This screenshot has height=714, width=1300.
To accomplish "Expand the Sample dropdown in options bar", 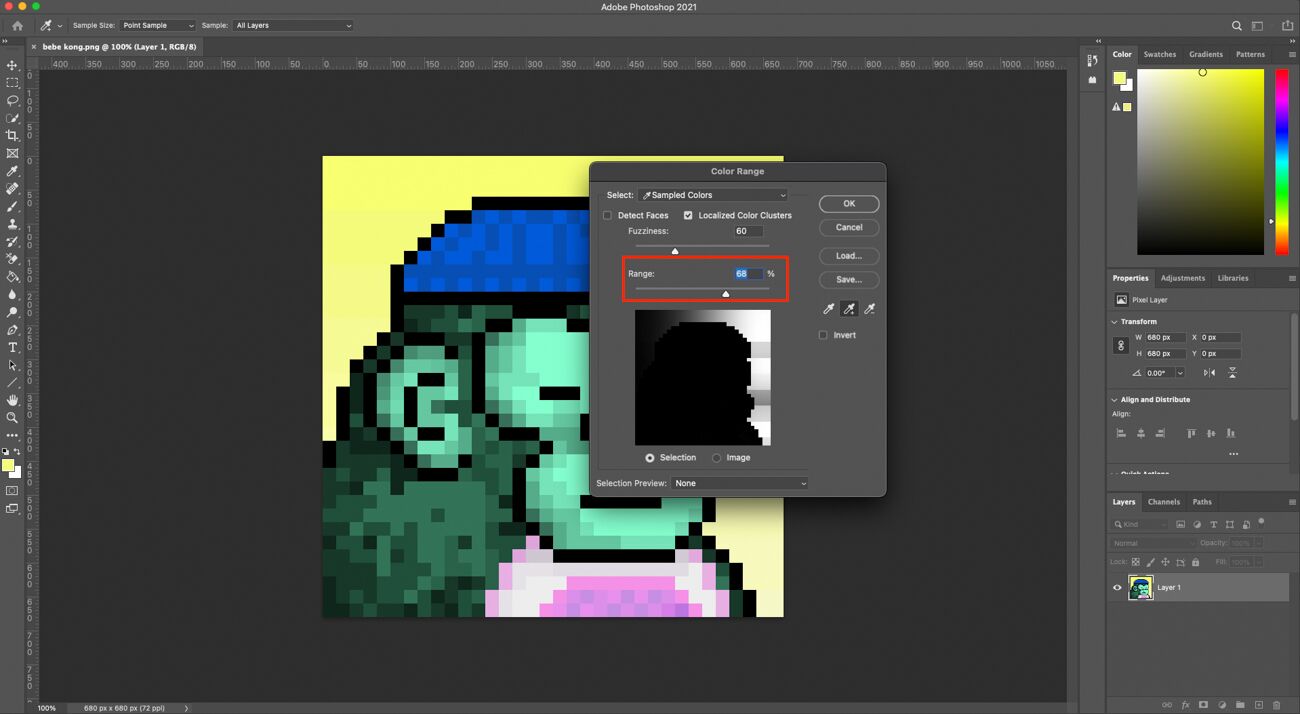I will [x=293, y=25].
